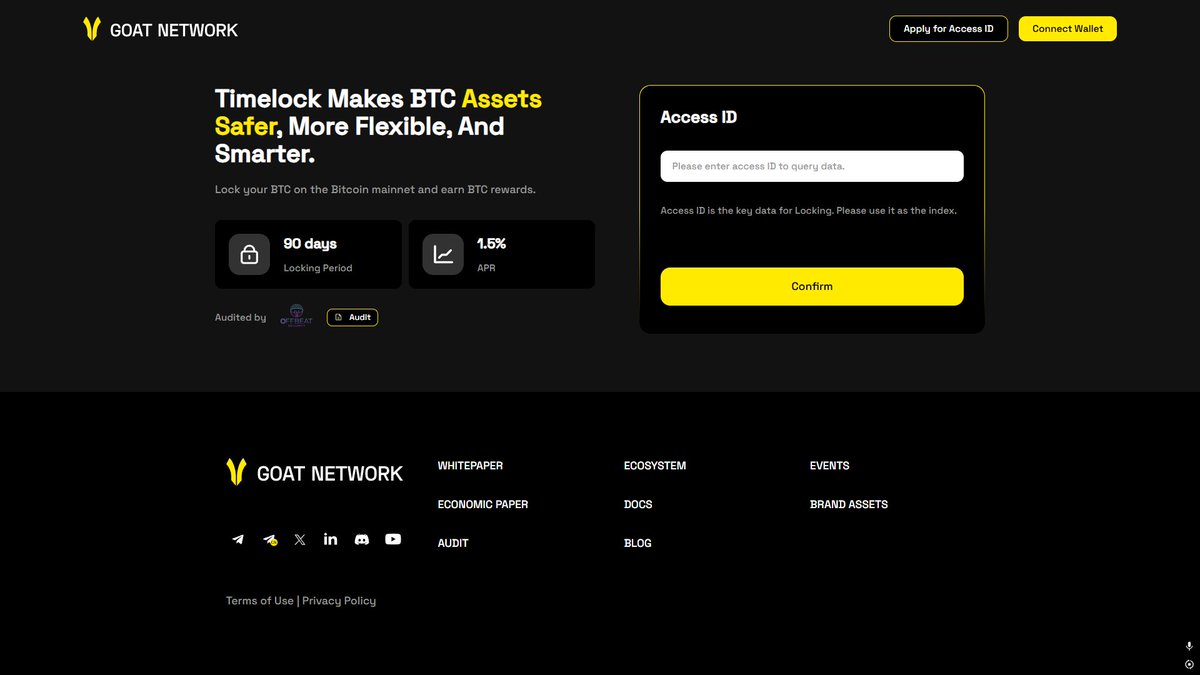This screenshot has width=1200, height=675.
Task: Open the BLOG footer link
Action: click(637, 544)
